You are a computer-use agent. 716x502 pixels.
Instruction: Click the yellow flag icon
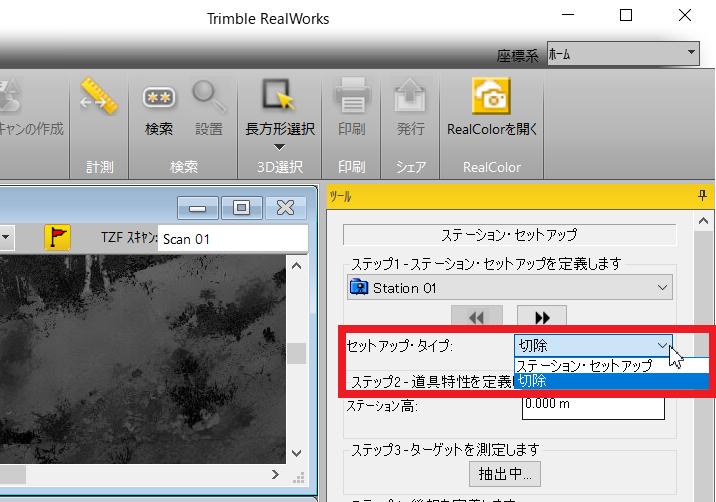(x=57, y=238)
